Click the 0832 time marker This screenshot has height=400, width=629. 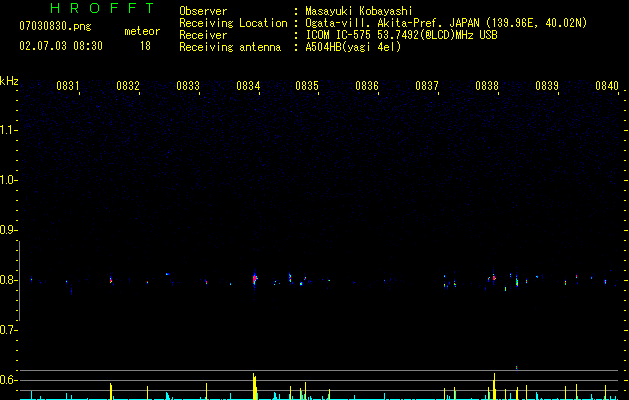128,86
